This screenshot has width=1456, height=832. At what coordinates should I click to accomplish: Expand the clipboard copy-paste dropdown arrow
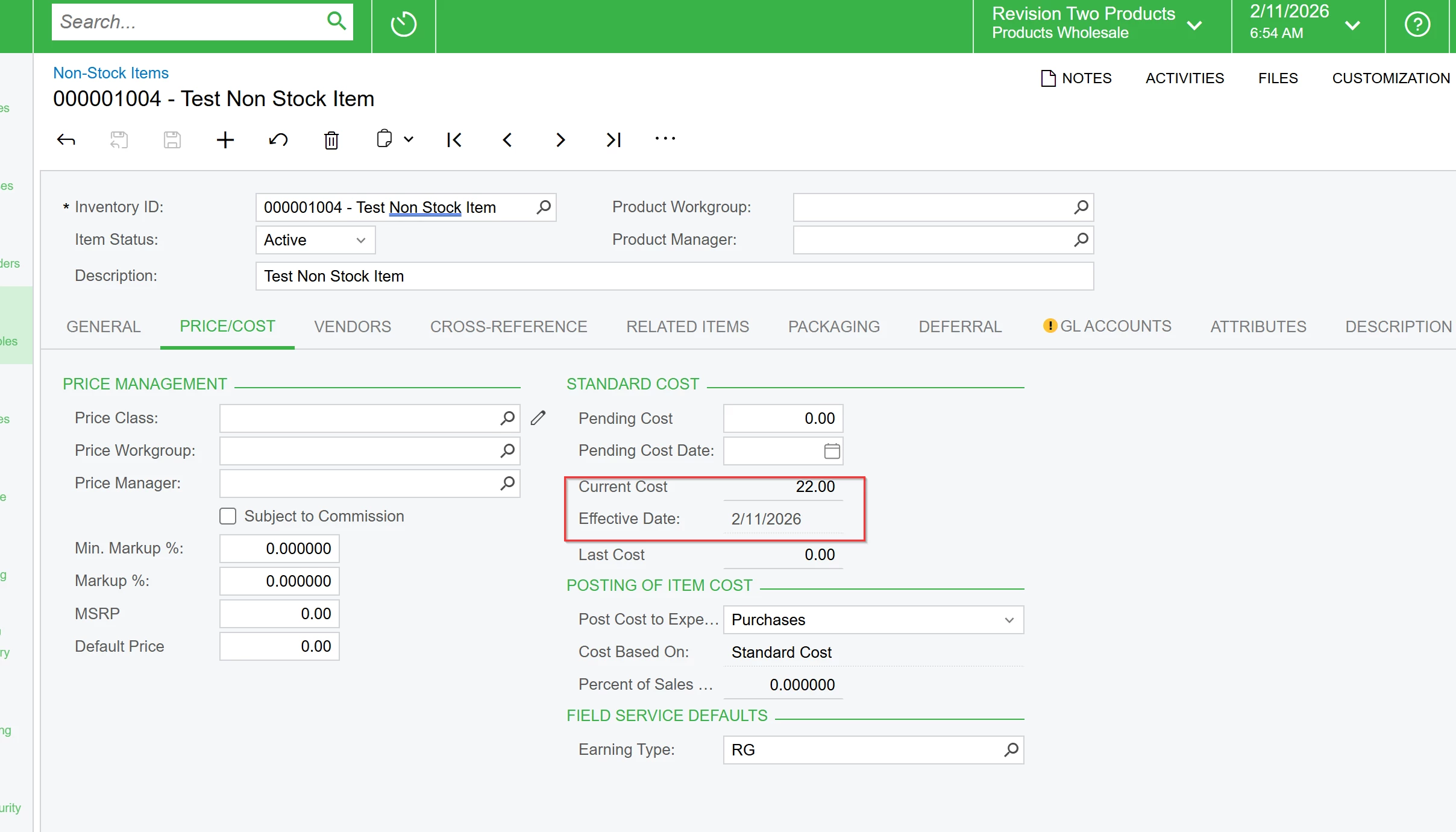(x=409, y=140)
